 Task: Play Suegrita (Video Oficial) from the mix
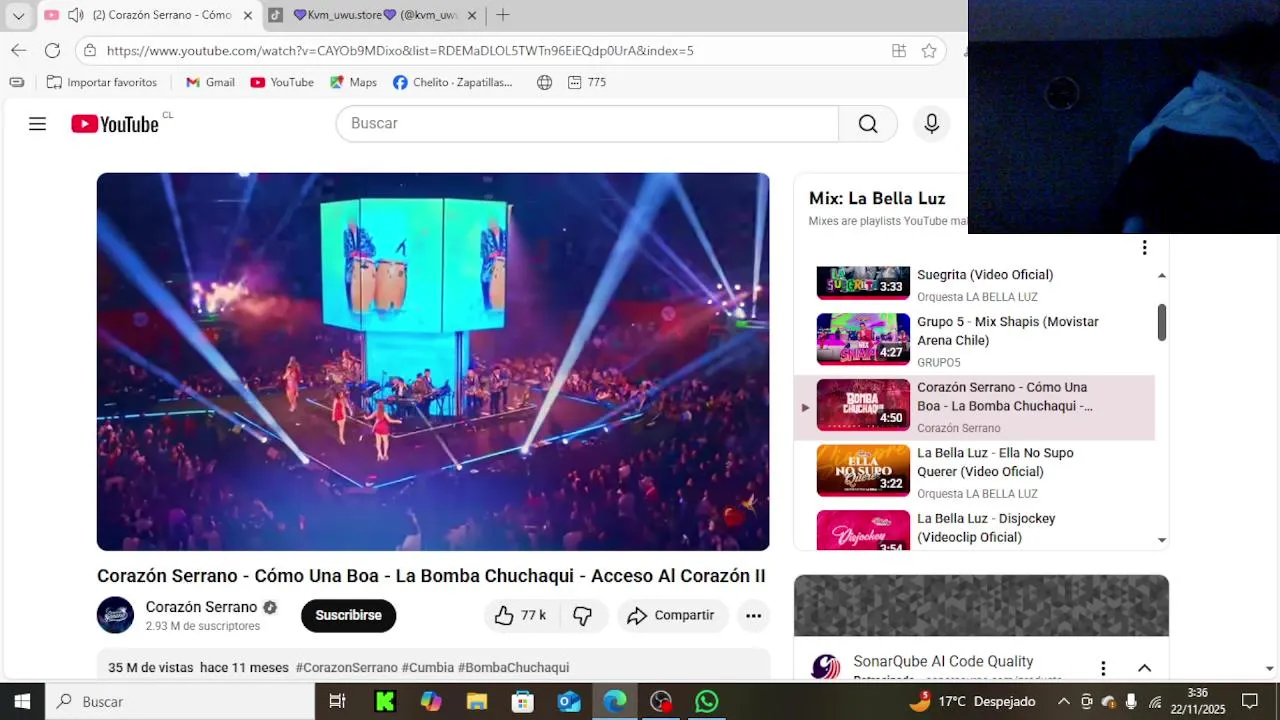pos(974,283)
